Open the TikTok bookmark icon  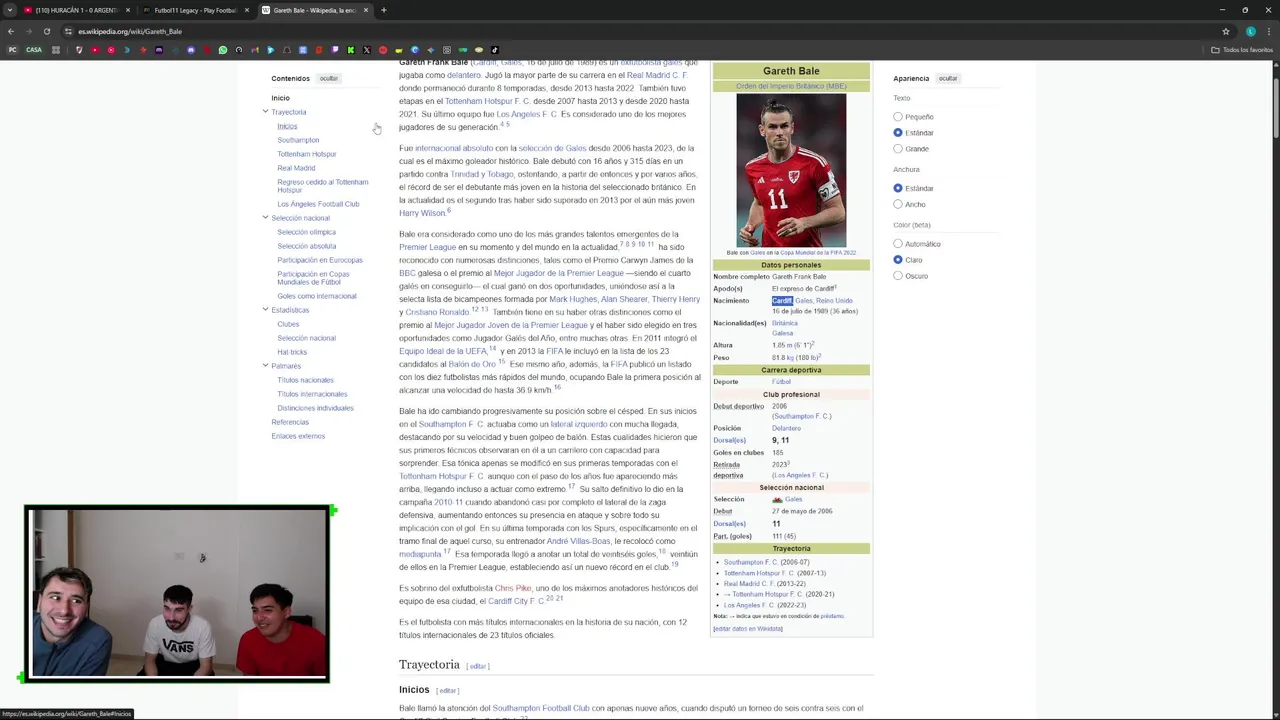[494, 50]
